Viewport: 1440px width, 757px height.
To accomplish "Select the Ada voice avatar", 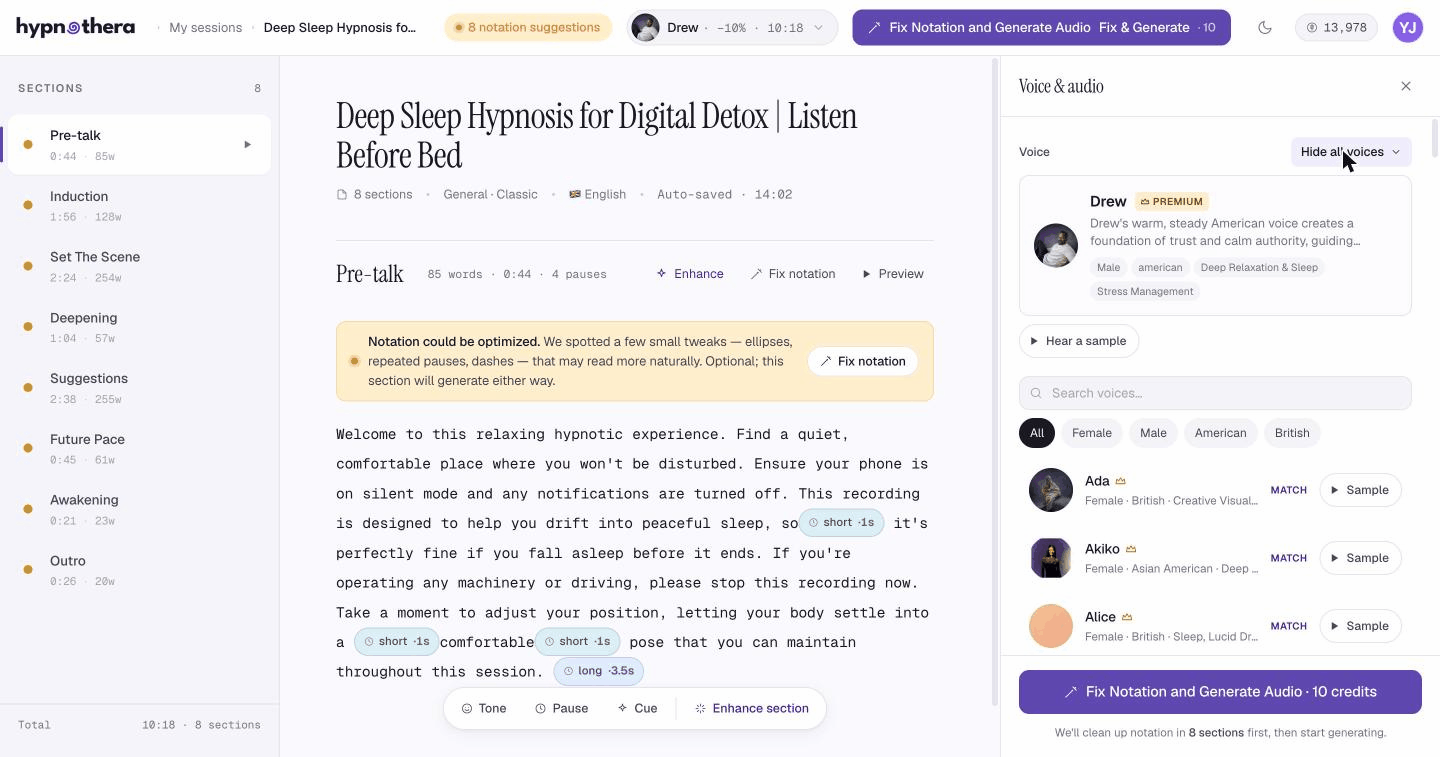I will [x=1051, y=490].
